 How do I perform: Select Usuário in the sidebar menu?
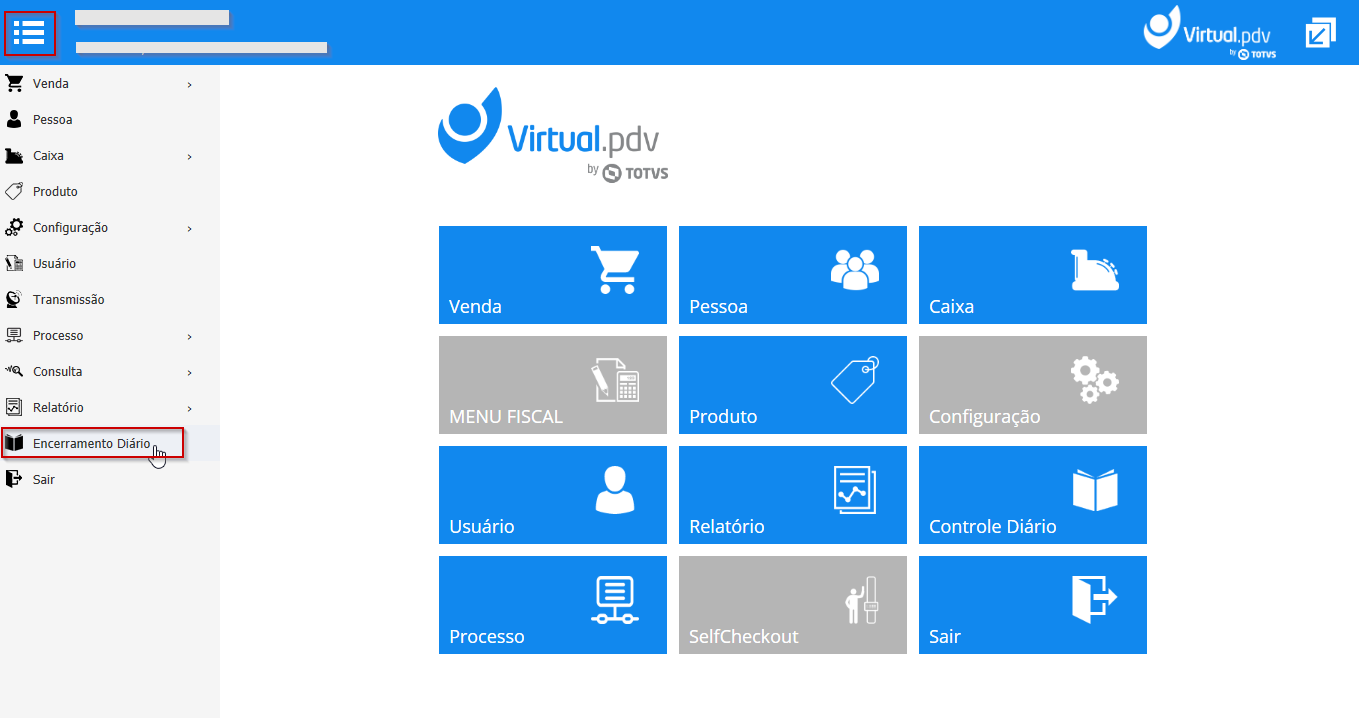click(x=109, y=264)
